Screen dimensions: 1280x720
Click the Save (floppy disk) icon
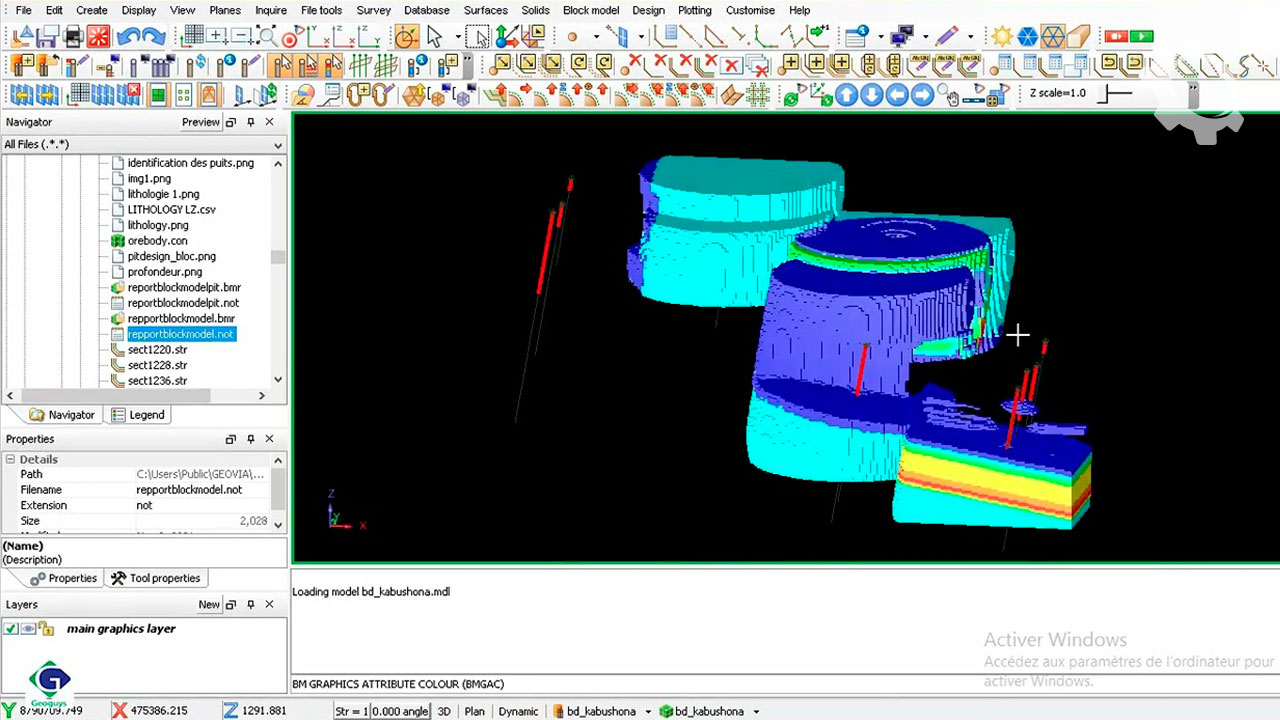pos(47,37)
